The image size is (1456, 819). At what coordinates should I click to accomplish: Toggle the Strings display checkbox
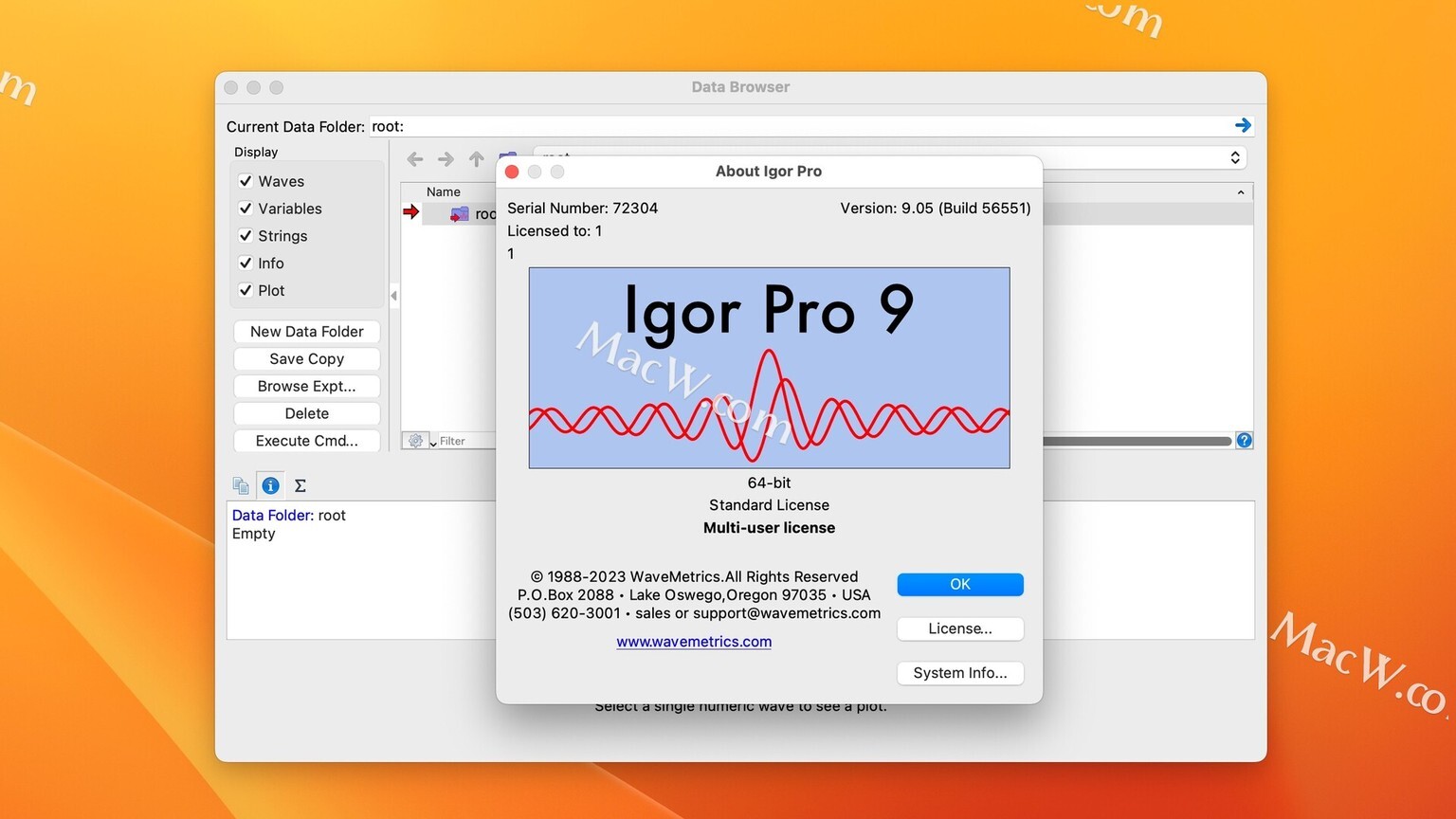pos(246,236)
